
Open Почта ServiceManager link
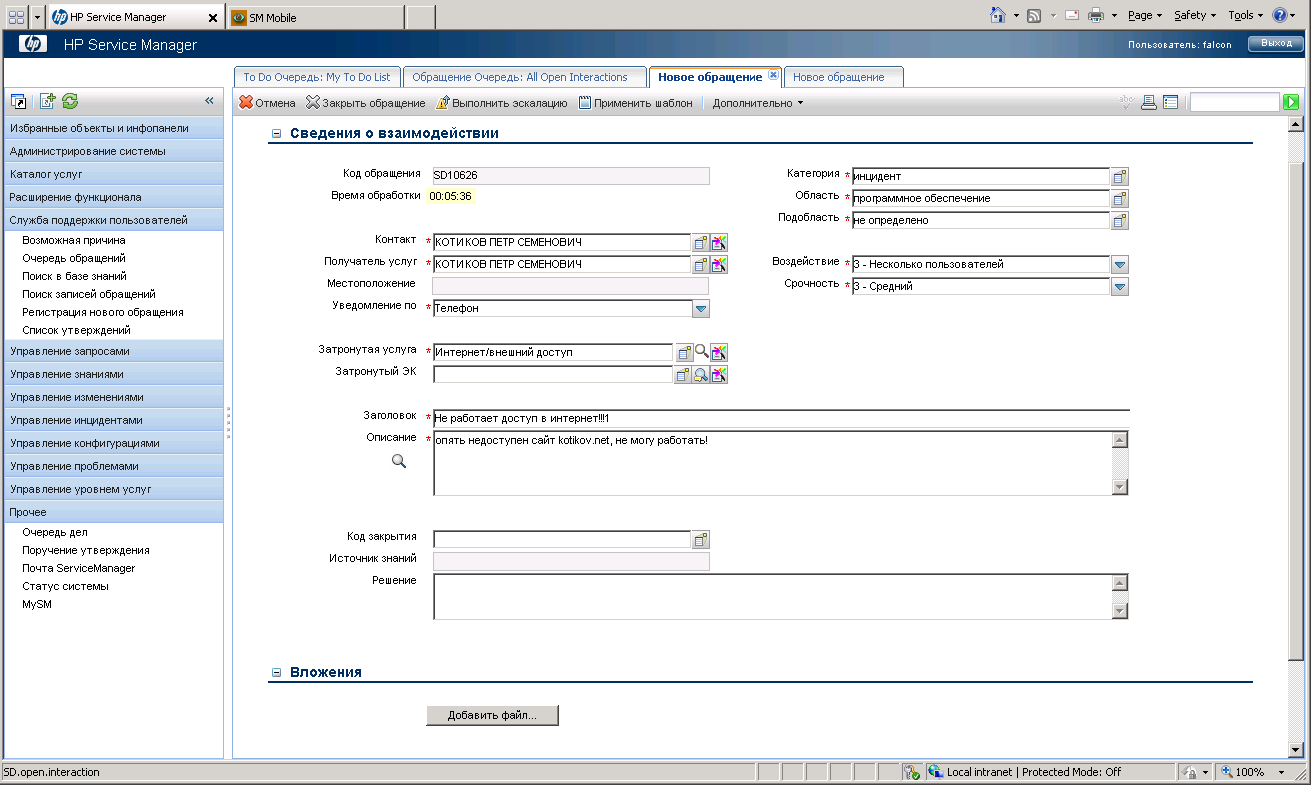78,568
